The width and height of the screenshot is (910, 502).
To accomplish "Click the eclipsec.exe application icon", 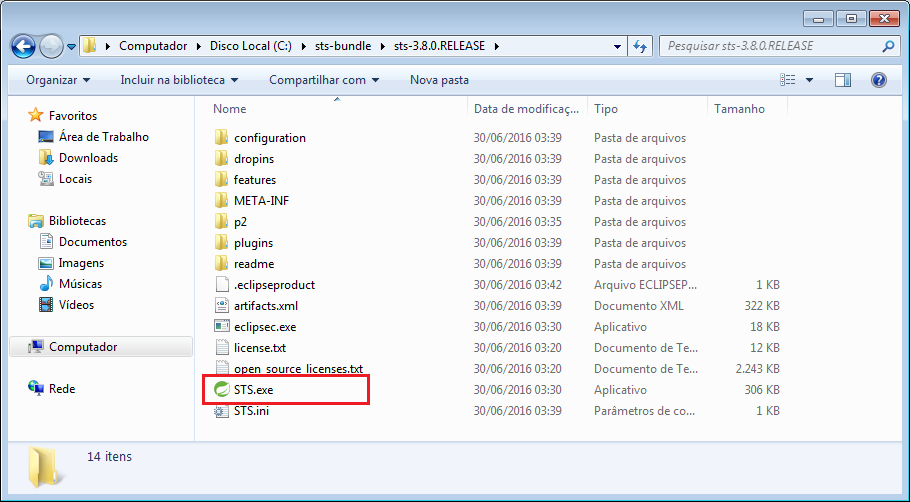I will tap(221, 326).
